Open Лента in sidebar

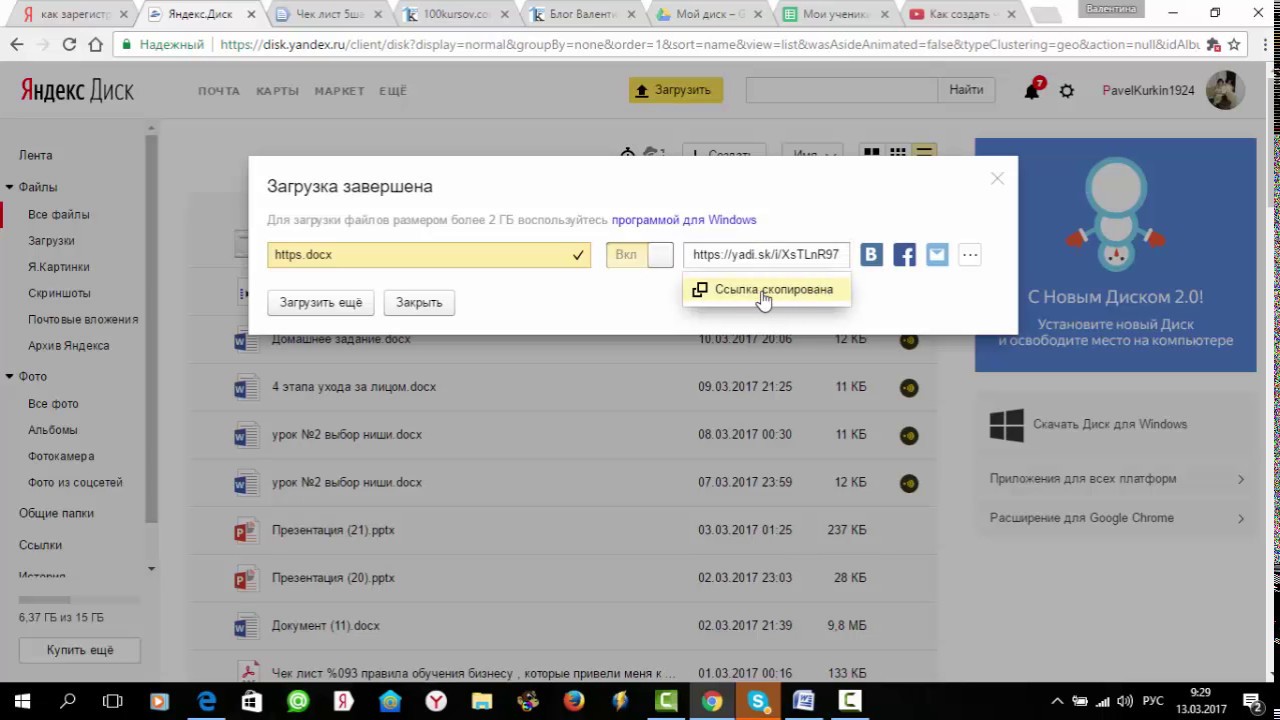(x=36, y=155)
